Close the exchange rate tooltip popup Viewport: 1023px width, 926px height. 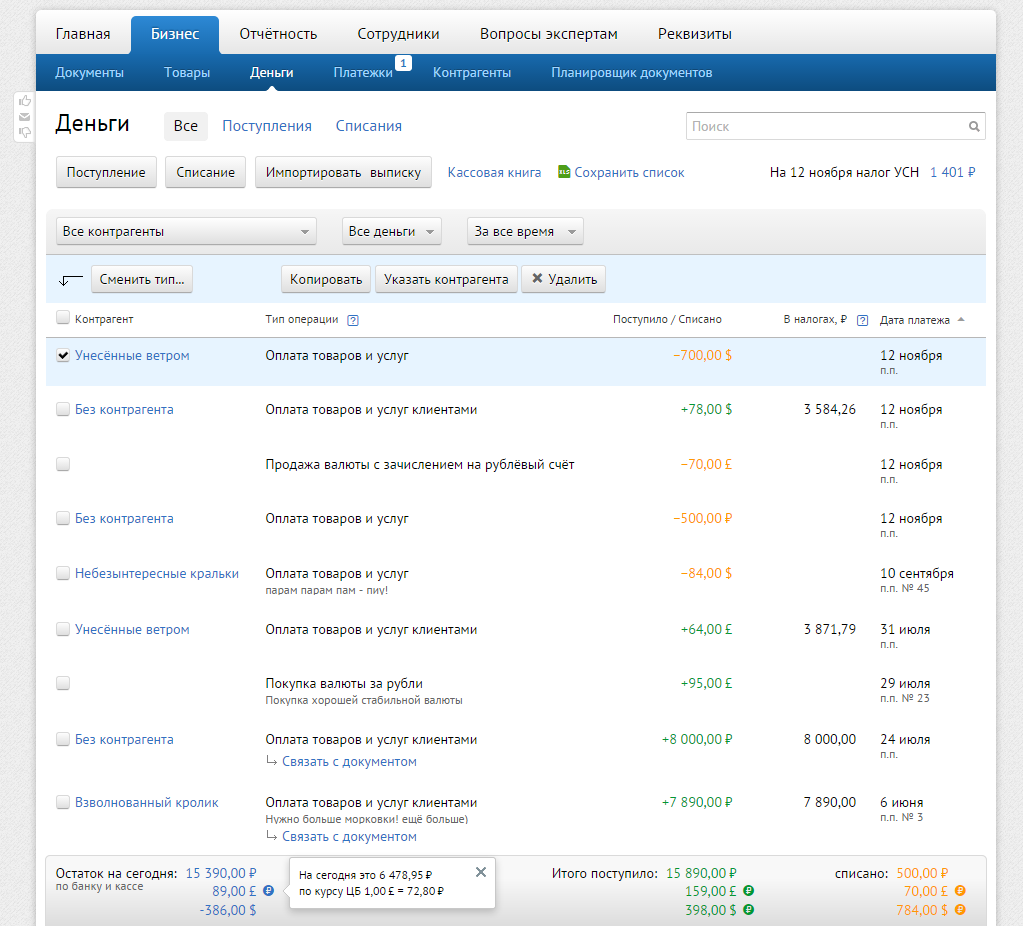tap(481, 872)
